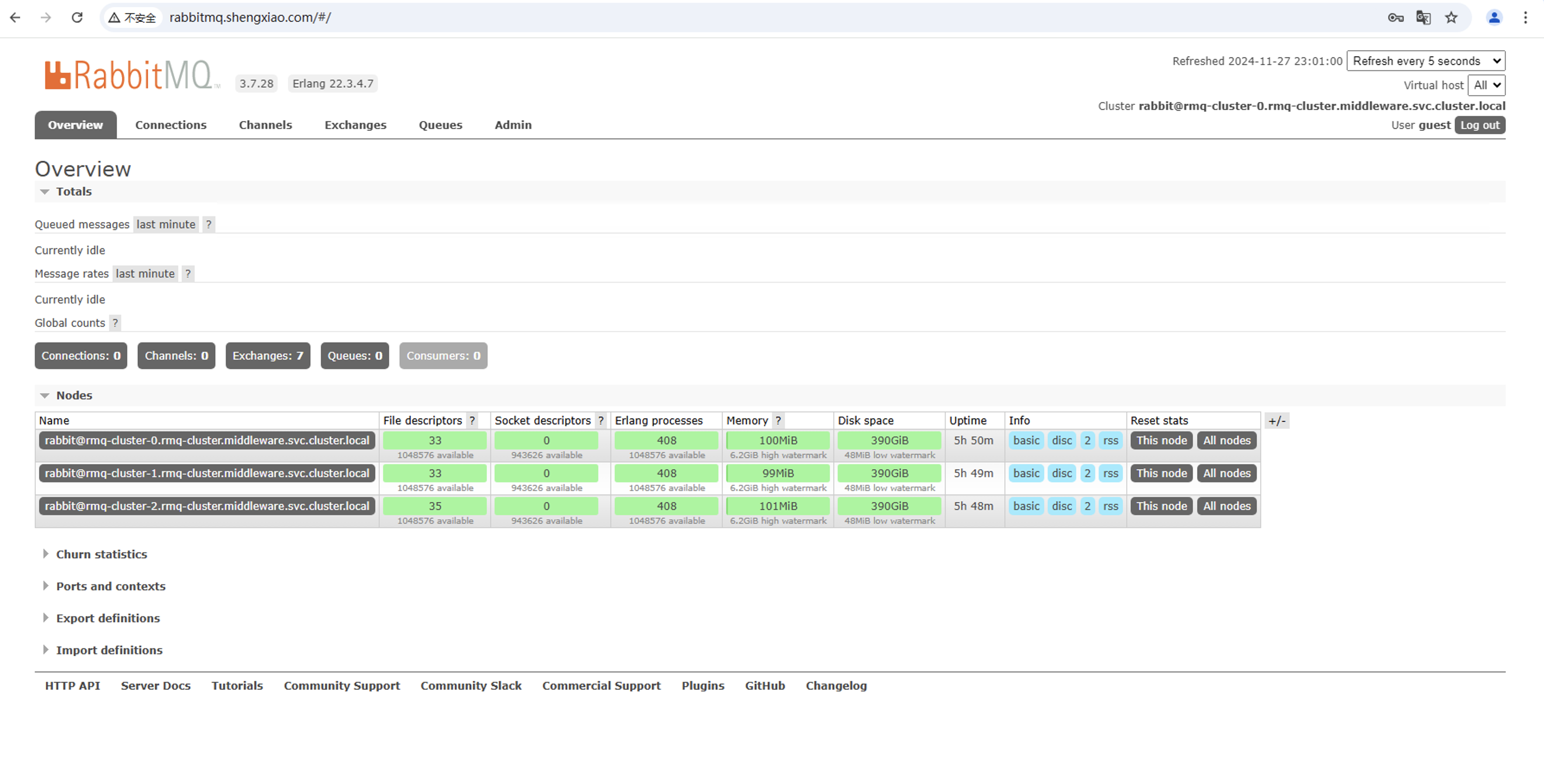1544x784 pixels.
Task: Click the translate page icon
Action: pos(1423,17)
